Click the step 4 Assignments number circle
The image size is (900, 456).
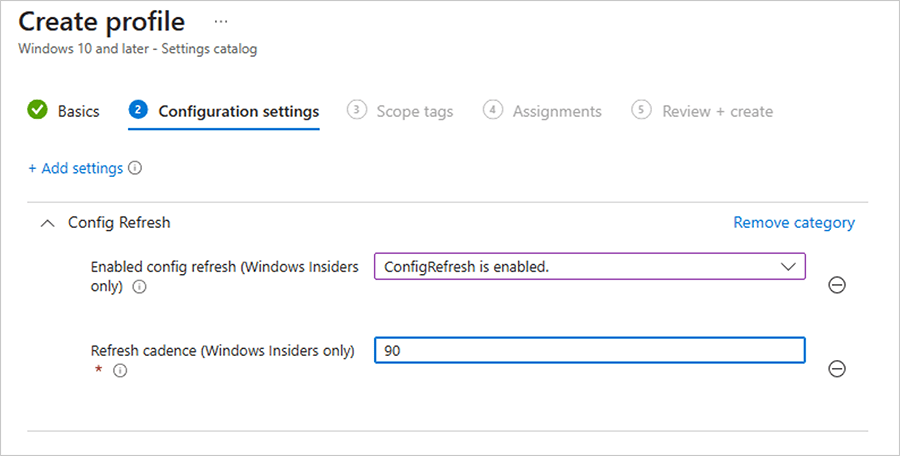pos(492,110)
